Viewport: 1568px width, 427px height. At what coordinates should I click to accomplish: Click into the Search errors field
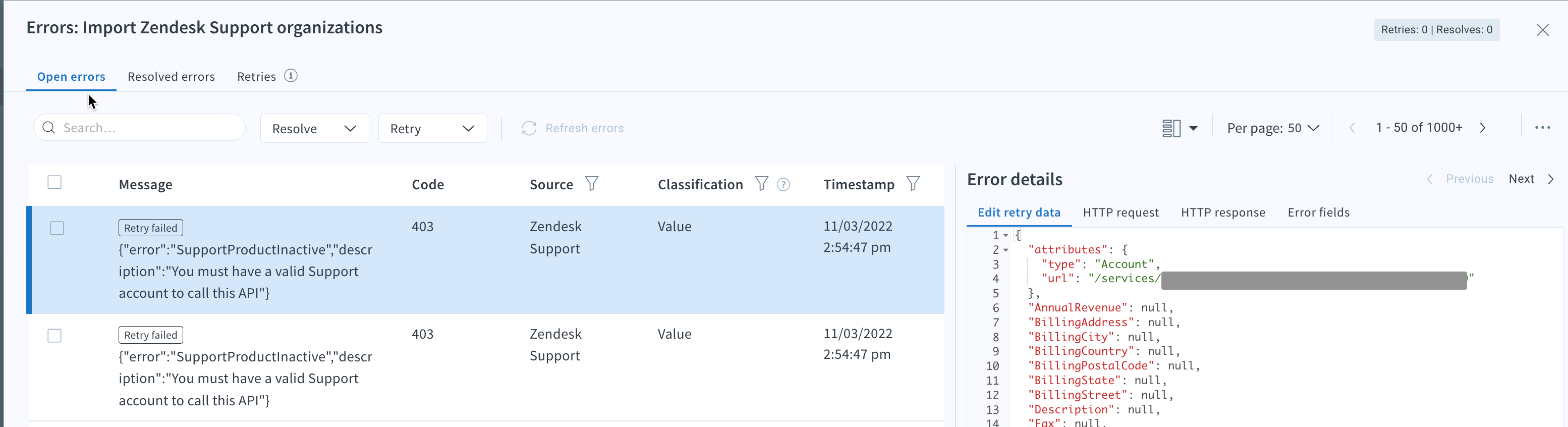click(139, 128)
